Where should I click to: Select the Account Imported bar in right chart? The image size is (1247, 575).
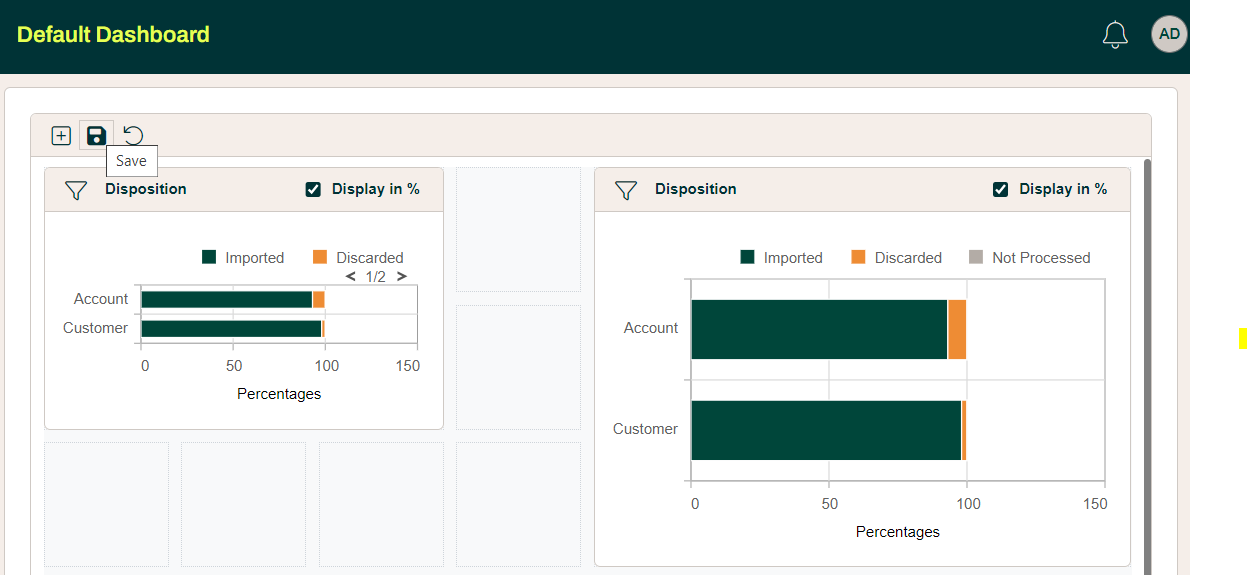coord(818,329)
